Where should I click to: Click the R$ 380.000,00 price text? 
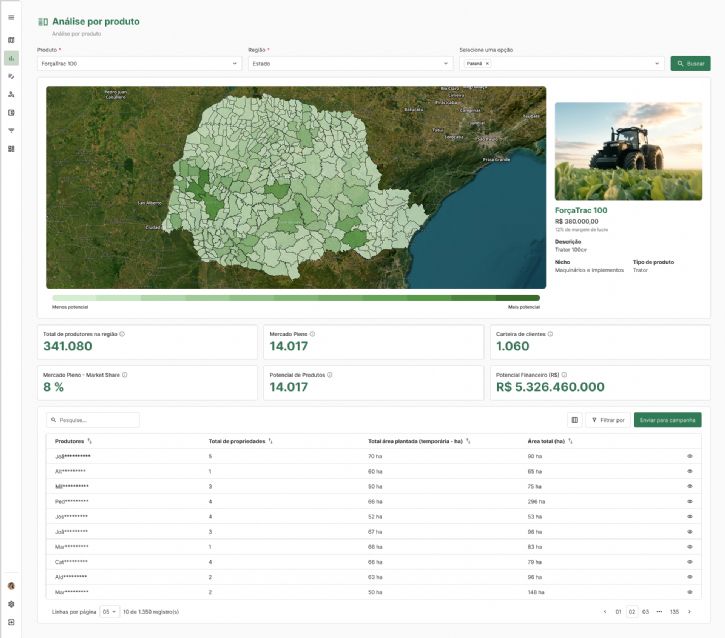point(577,221)
